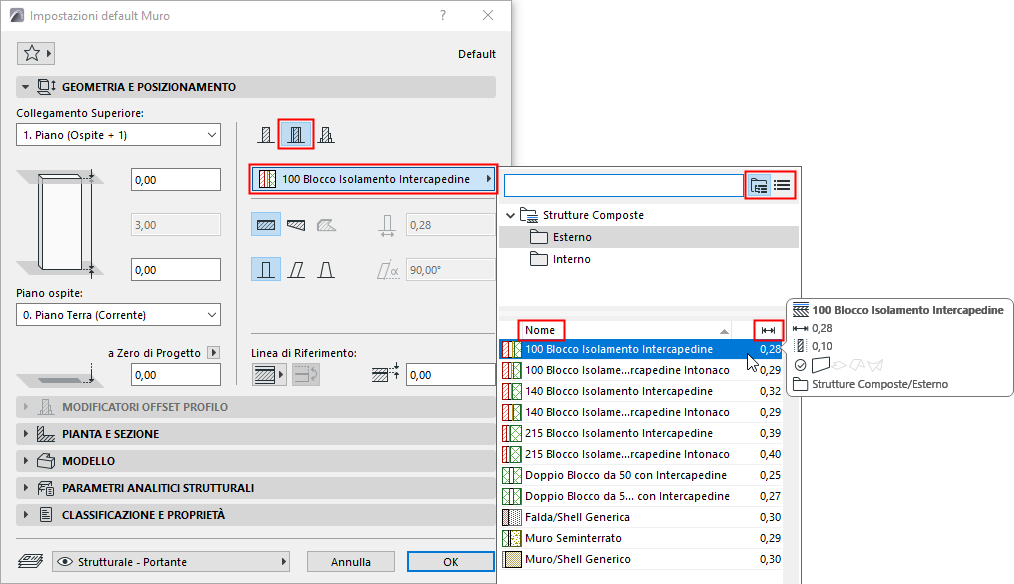The image size is (1014, 584).
Task: Open the layer selector Strutturale - Portante
Action: pos(171,561)
